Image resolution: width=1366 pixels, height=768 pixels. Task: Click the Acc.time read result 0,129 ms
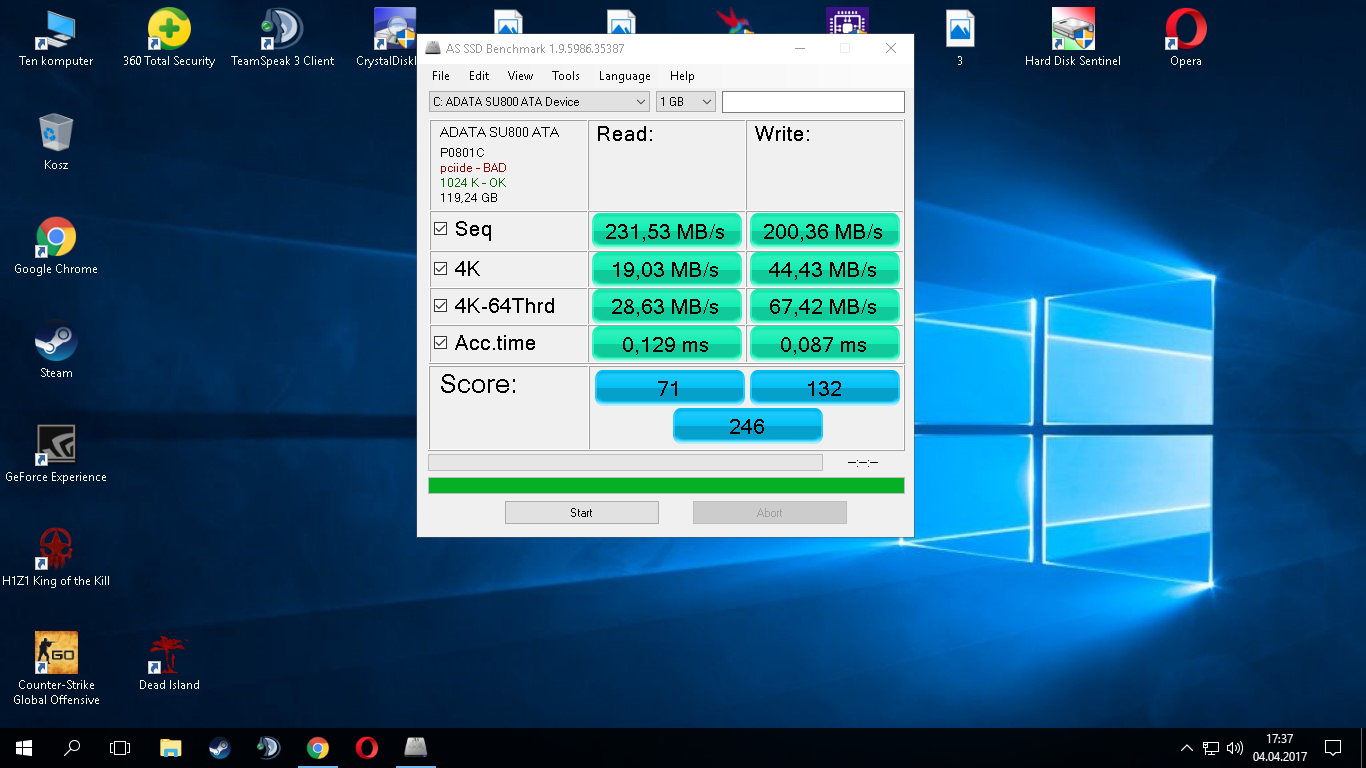[x=667, y=344]
